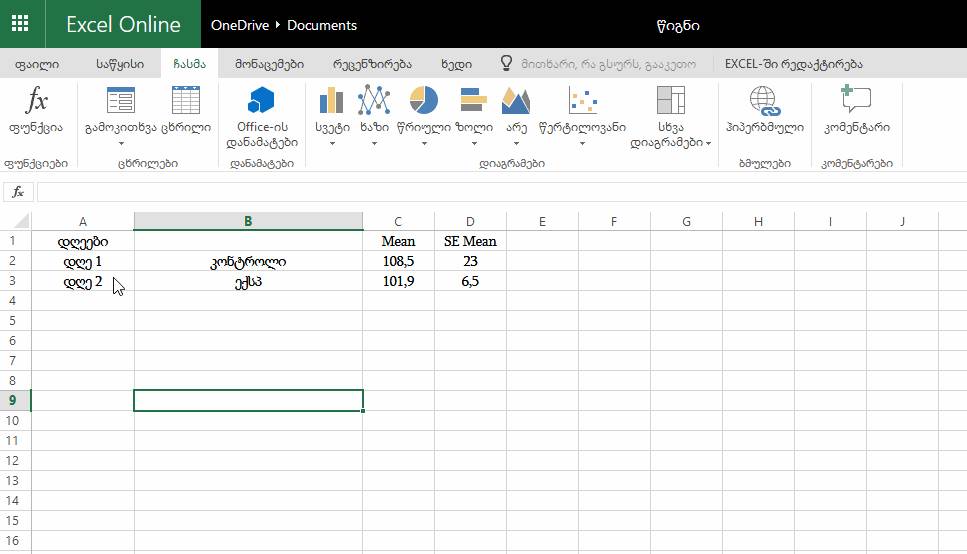967x554 pixels.
Task: Expand the ხაზი chart dropdown arrow
Action: pos(374,144)
